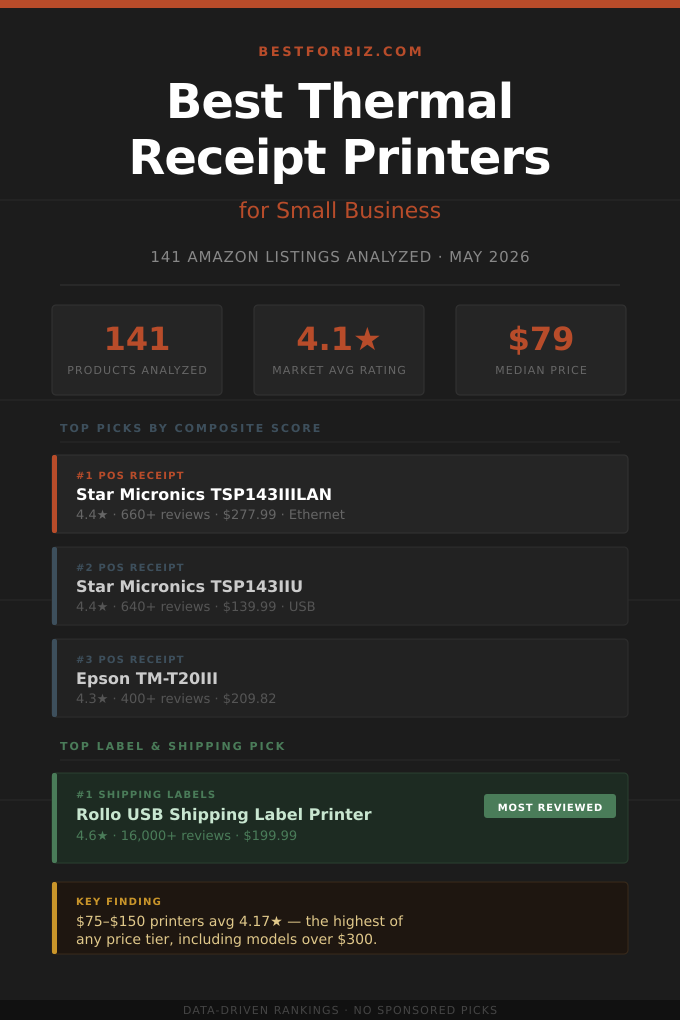This screenshot has width=680, height=1020.
Task: Open the Star Micronics TSP143IIILAN listing
Action: 340,494
